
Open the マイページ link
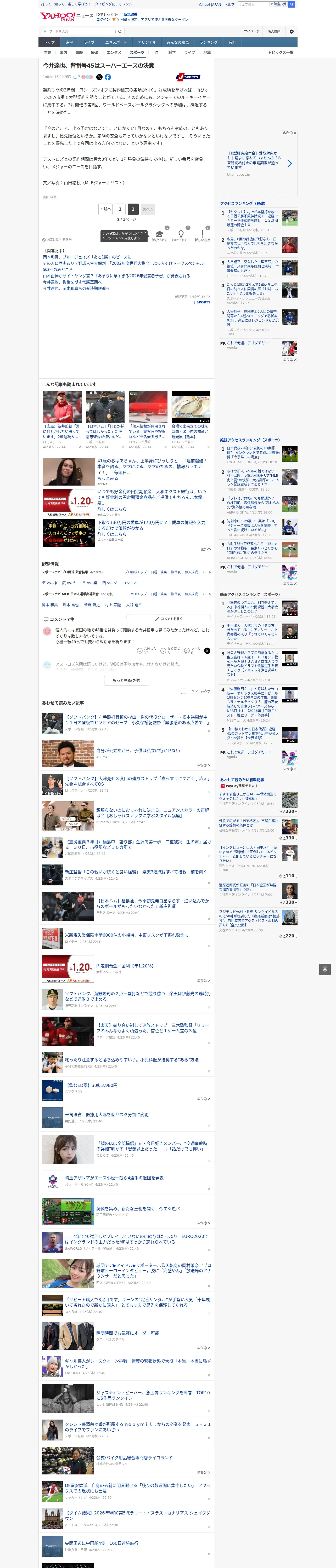(251, 32)
